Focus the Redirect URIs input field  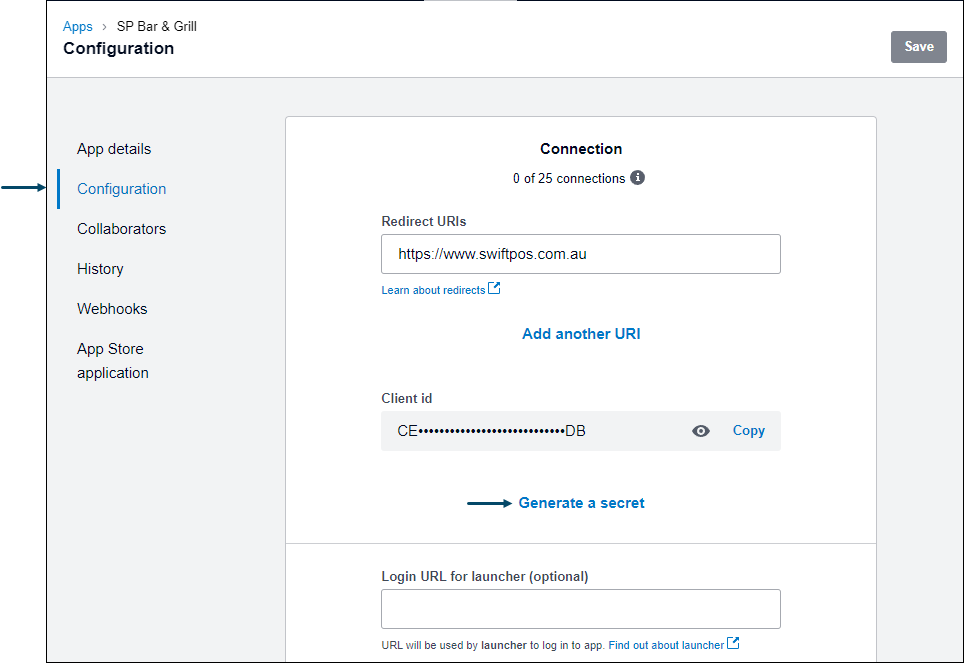pyautogui.click(x=581, y=254)
